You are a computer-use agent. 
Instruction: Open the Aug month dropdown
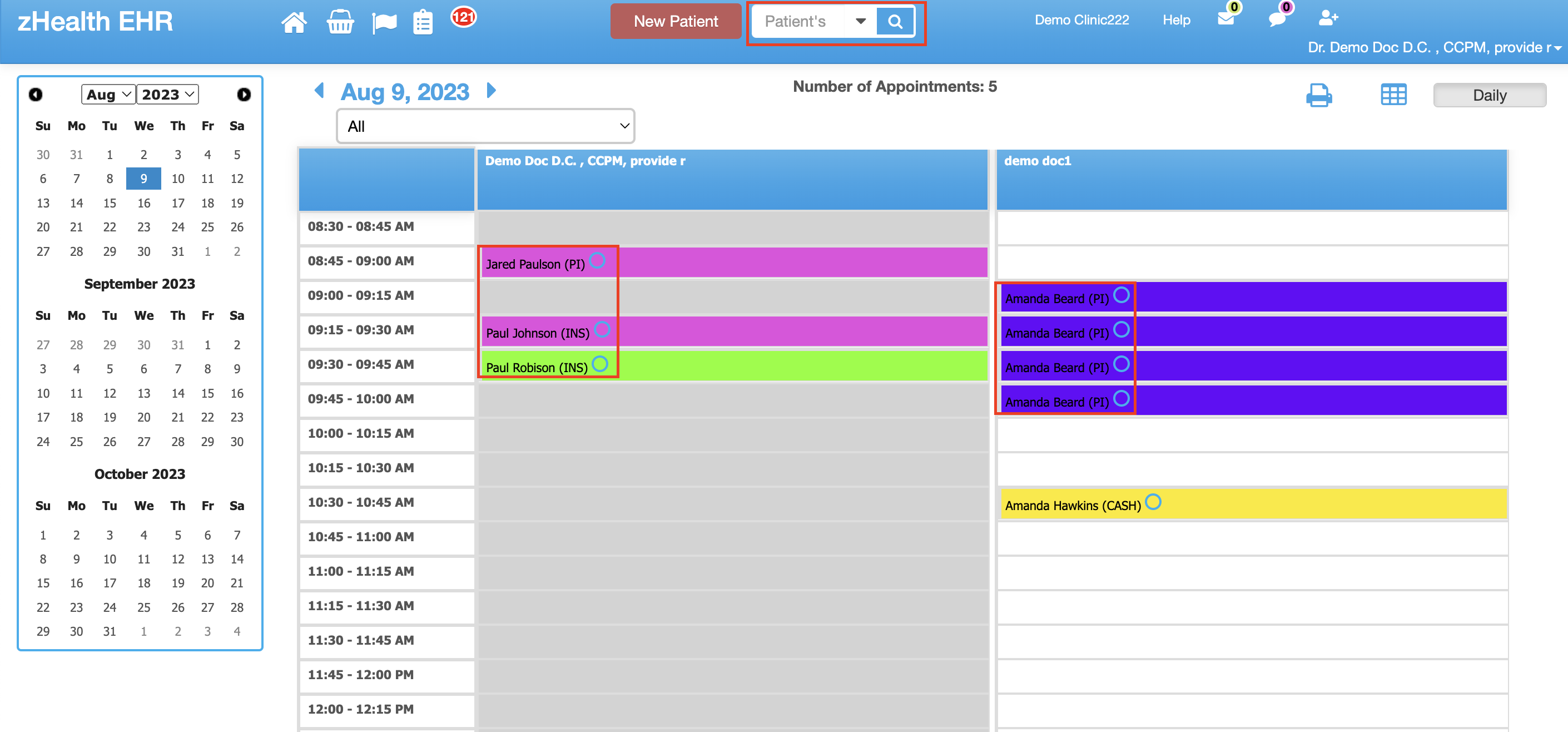[108, 95]
